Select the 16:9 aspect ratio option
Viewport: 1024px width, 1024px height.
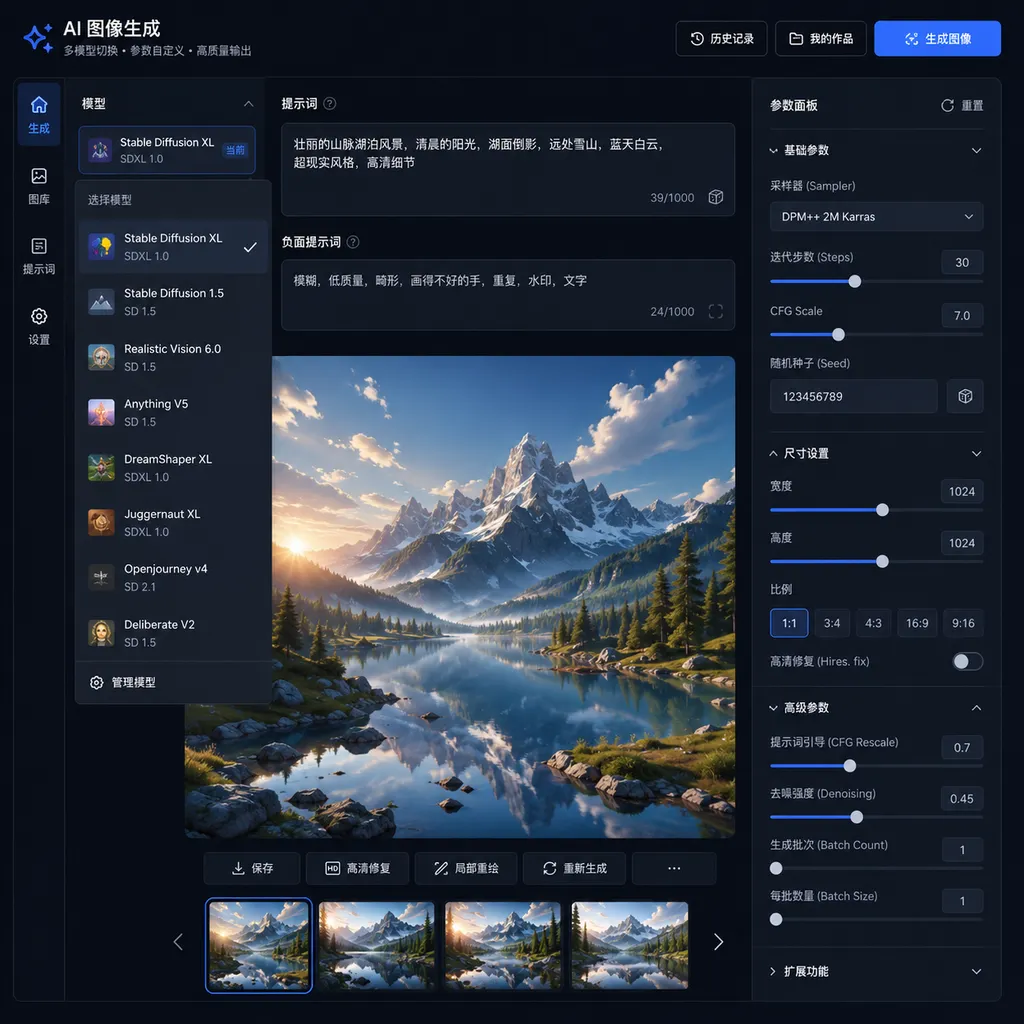point(917,623)
